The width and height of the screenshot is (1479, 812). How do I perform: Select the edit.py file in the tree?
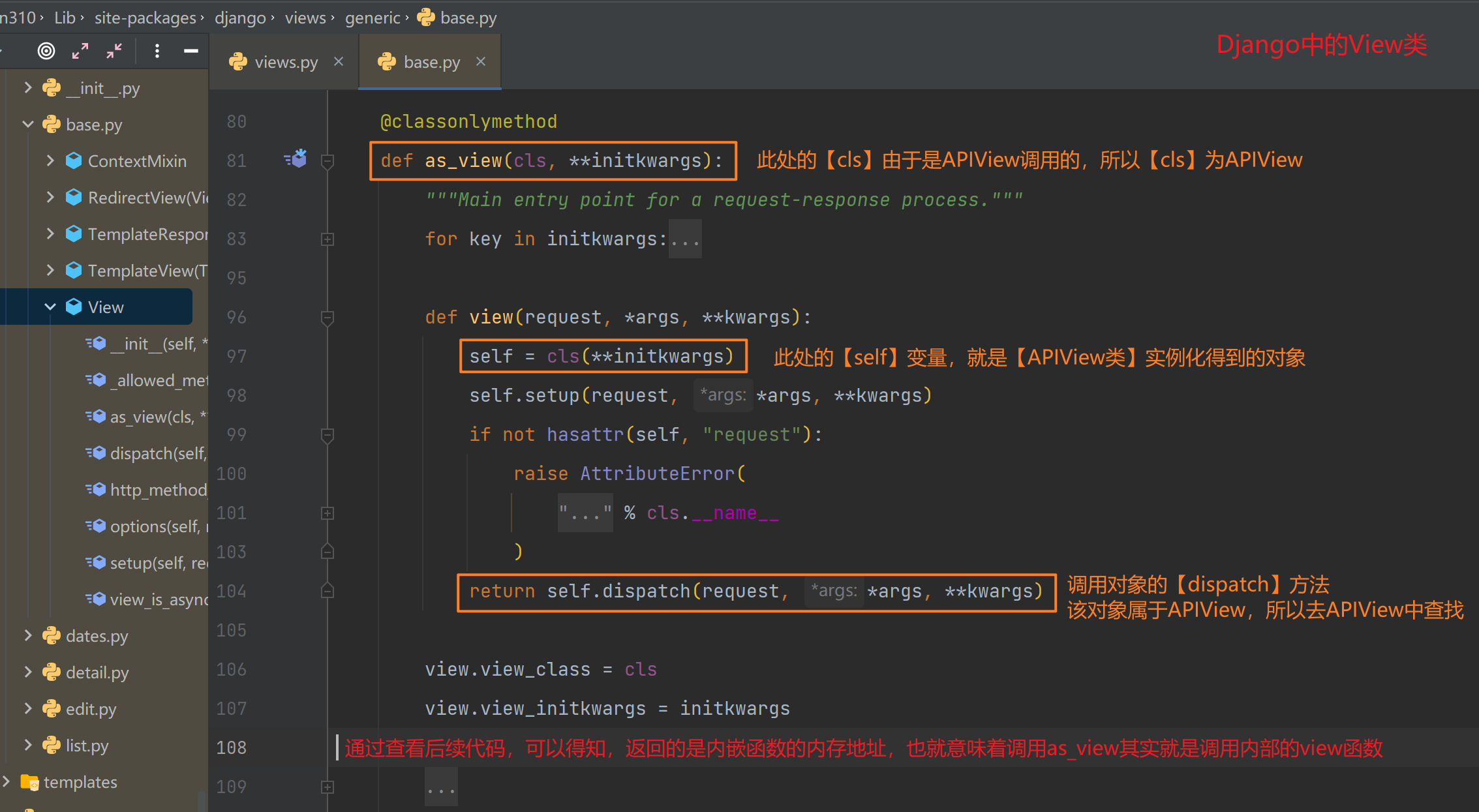tap(91, 709)
